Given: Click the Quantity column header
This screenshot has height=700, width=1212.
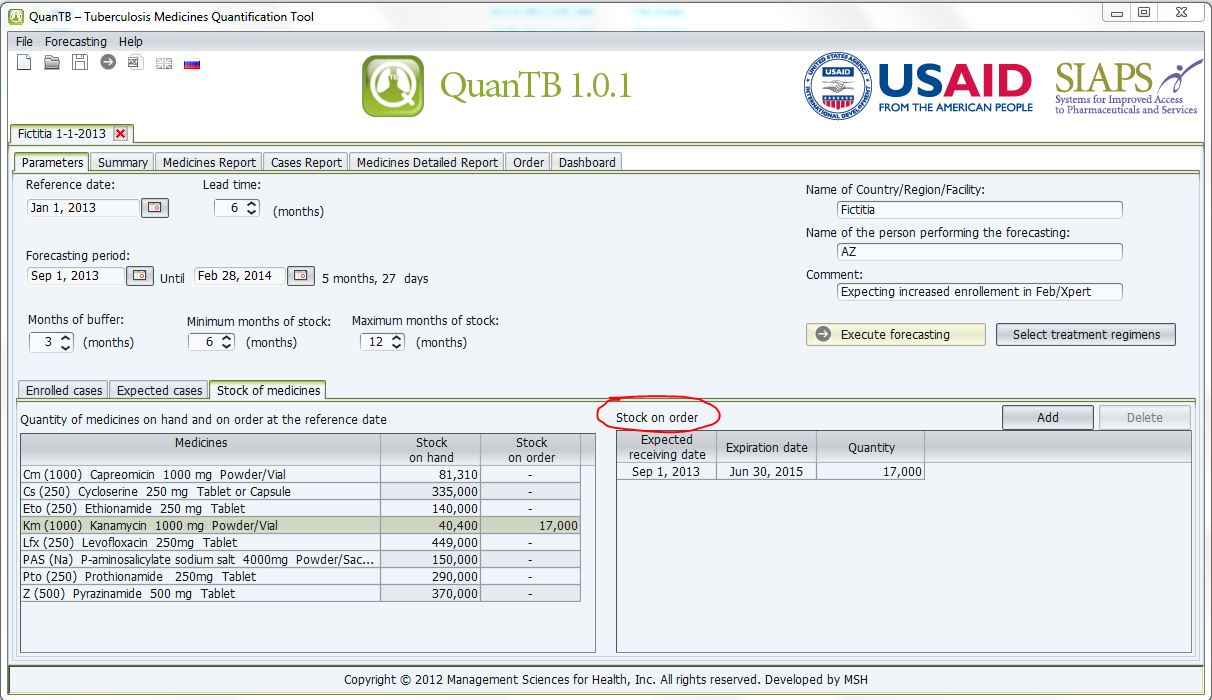Looking at the screenshot, I should click(x=871, y=447).
